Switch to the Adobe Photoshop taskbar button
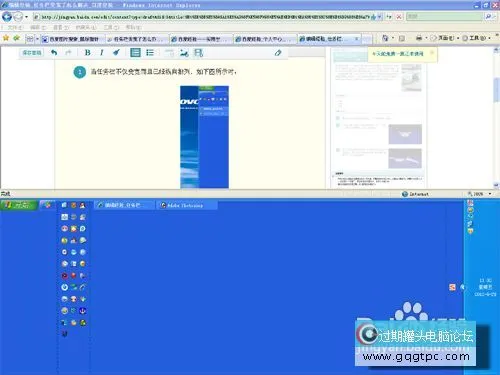This screenshot has width=500, height=375. coord(187,205)
